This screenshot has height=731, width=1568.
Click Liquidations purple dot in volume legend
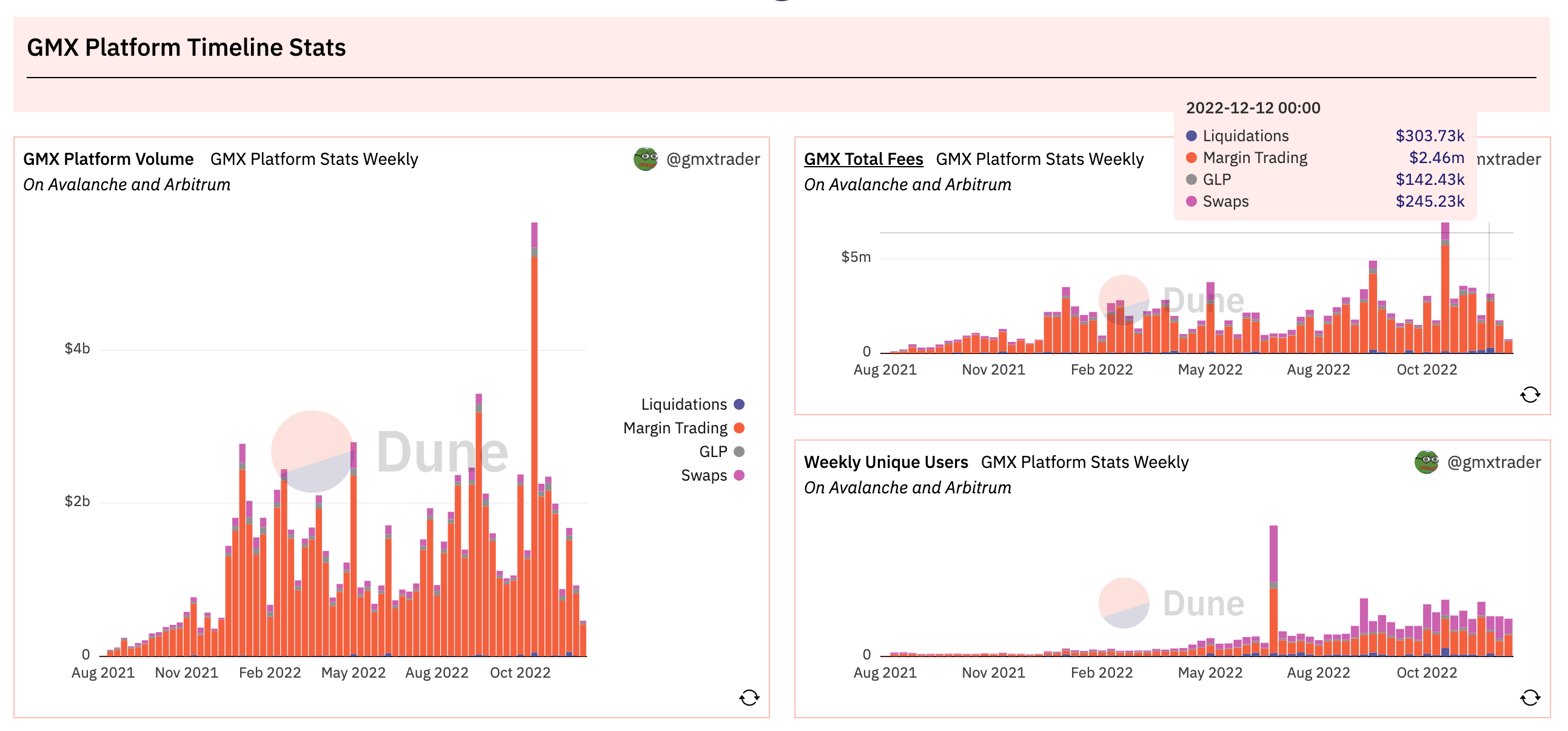(739, 405)
